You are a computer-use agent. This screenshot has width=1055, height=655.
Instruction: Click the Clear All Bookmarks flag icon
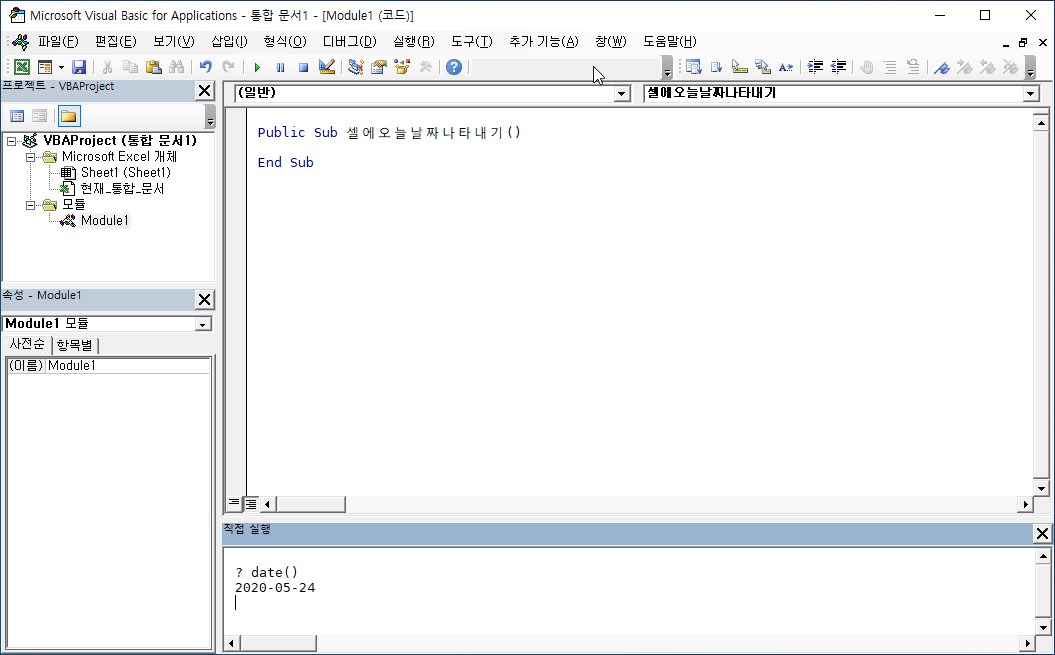(x=1011, y=67)
